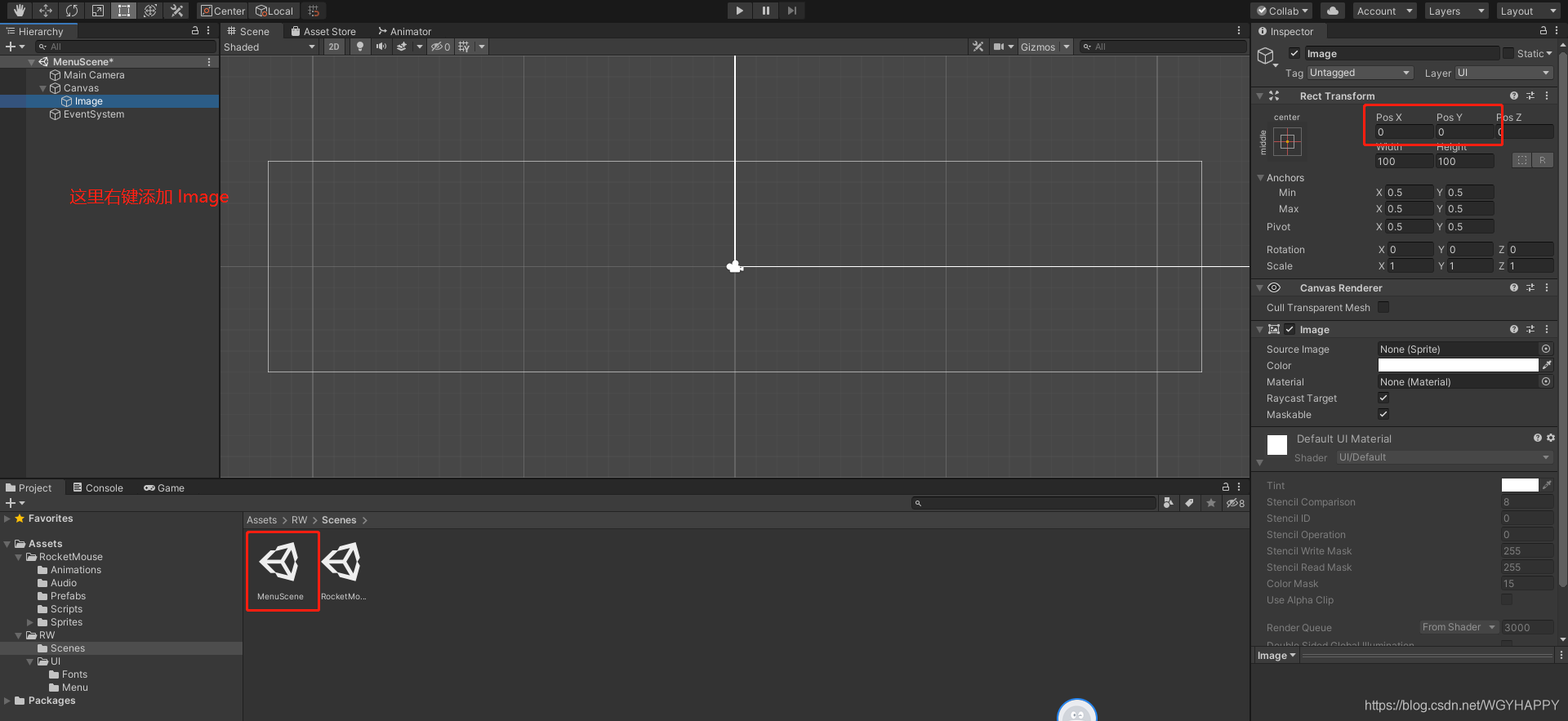Select the combined Transform tool
The width and height of the screenshot is (1568, 721).
tap(150, 11)
